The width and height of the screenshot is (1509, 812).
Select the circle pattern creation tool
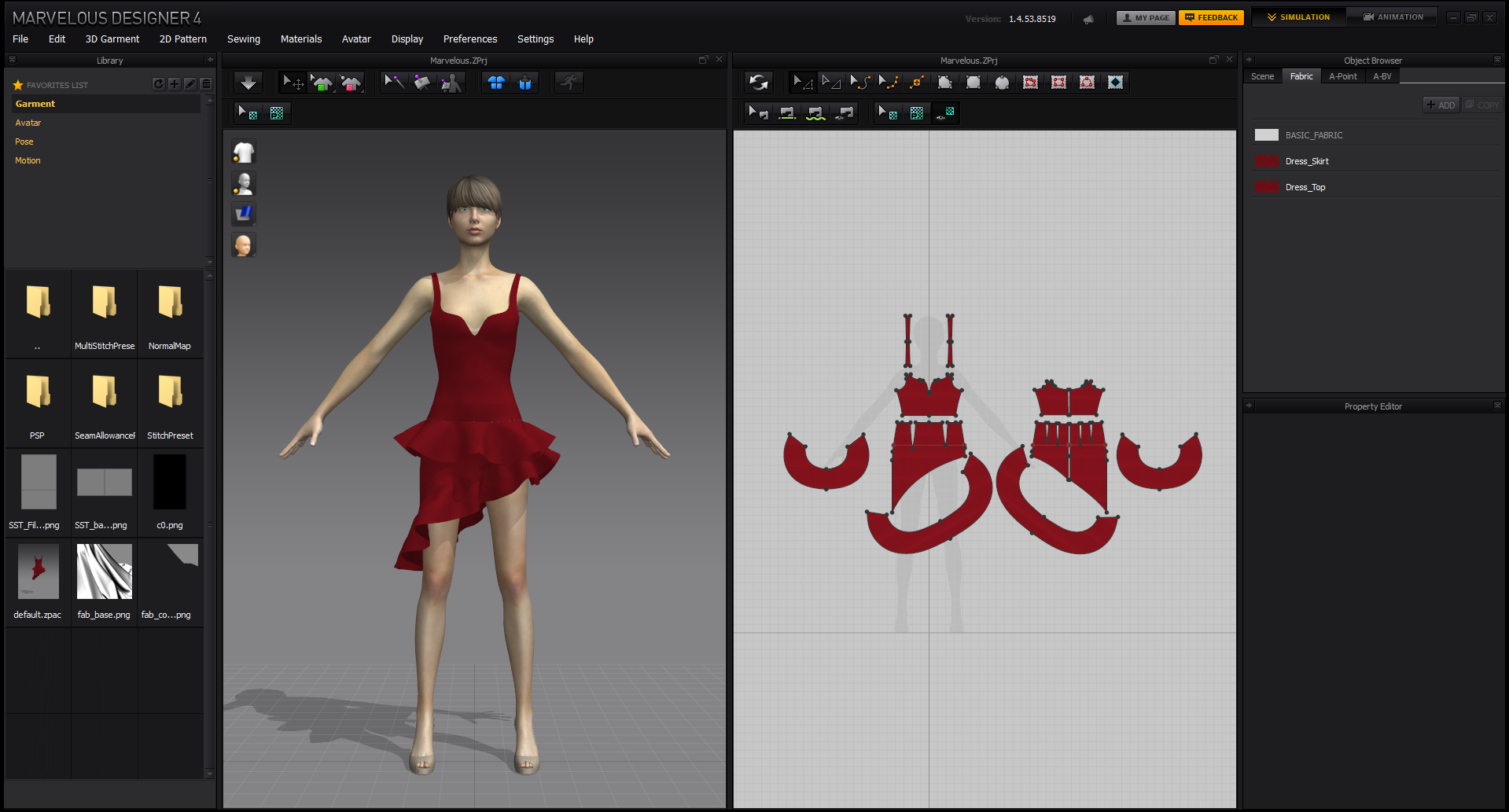pyautogui.click(x=1002, y=83)
